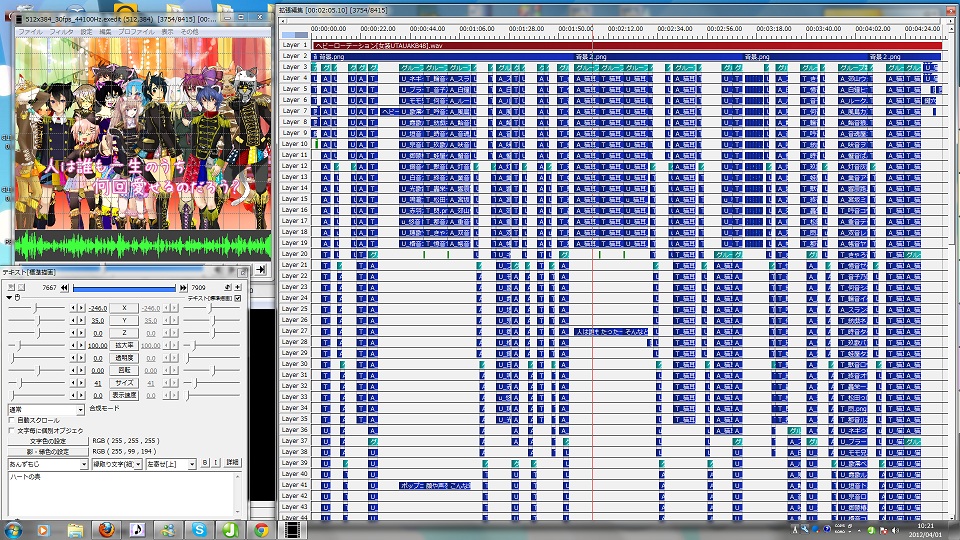The image size is (960, 540).
Task: Click the music note app icon in taskbar
Action: [x=137, y=530]
